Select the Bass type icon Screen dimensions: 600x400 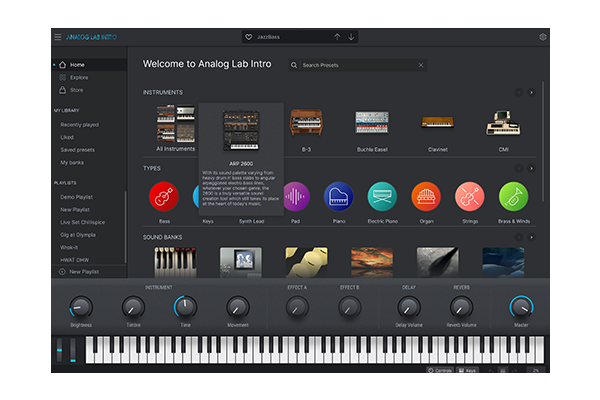click(x=164, y=196)
